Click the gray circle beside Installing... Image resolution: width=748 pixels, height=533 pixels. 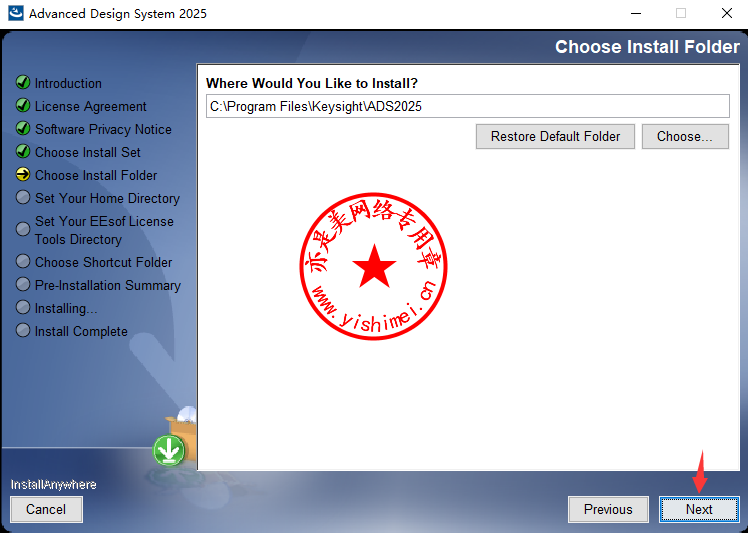point(22,307)
